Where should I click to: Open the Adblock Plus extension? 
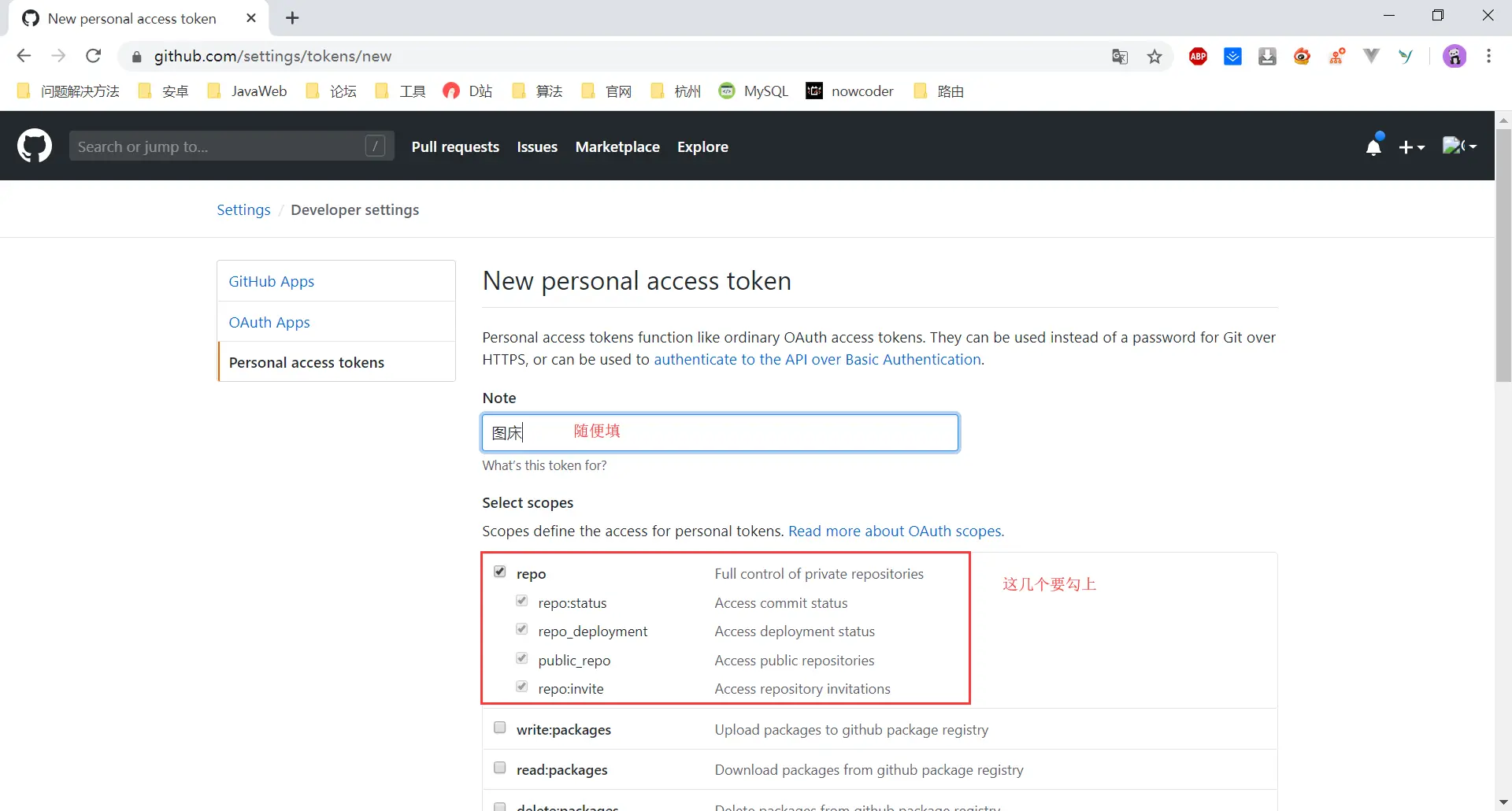1198,56
